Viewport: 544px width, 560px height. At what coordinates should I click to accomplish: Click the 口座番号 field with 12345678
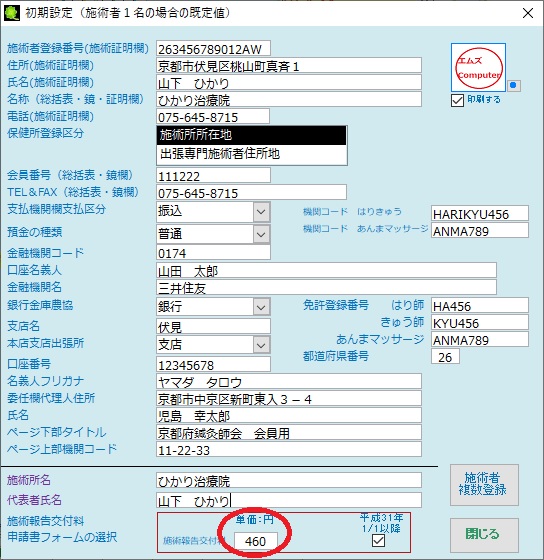[x=213, y=364]
